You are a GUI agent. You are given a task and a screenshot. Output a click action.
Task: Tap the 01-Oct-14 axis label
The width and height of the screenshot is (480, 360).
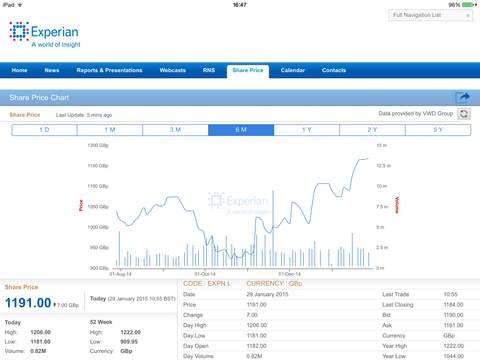[205, 274]
